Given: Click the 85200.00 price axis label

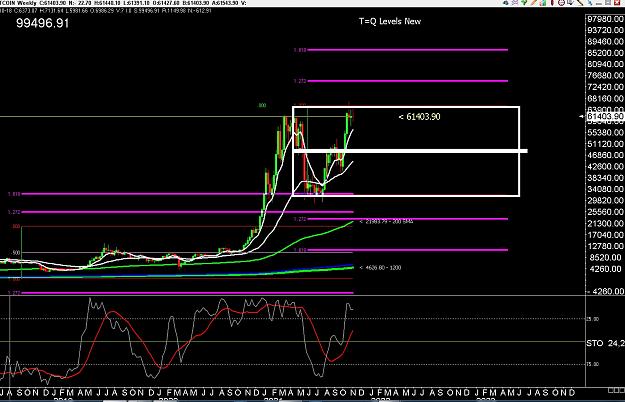Looking at the screenshot, I should pos(605,53).
